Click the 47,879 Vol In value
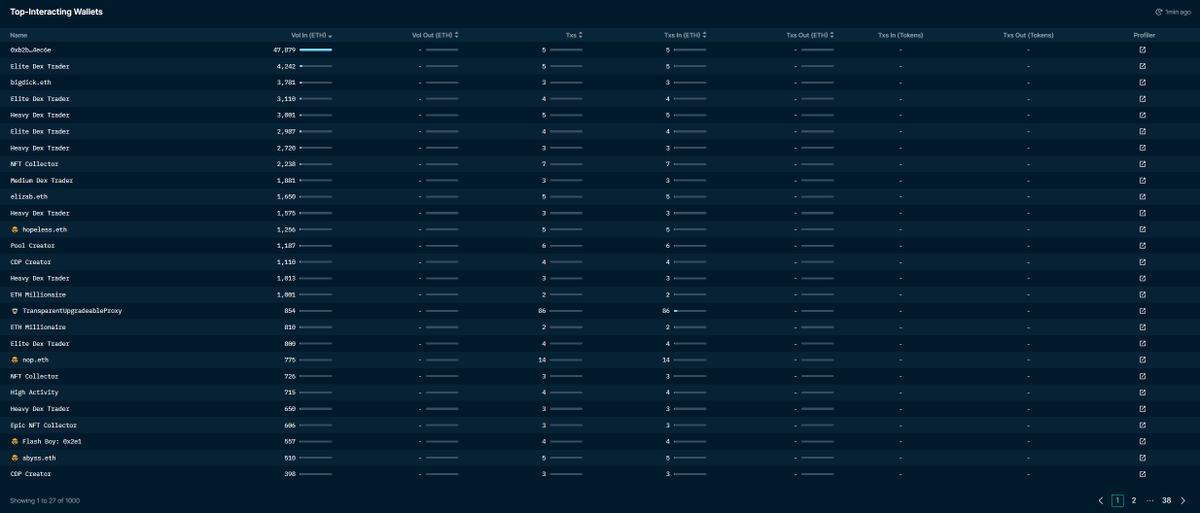Screen dimensions: 1200x513 tap(285, 50)
